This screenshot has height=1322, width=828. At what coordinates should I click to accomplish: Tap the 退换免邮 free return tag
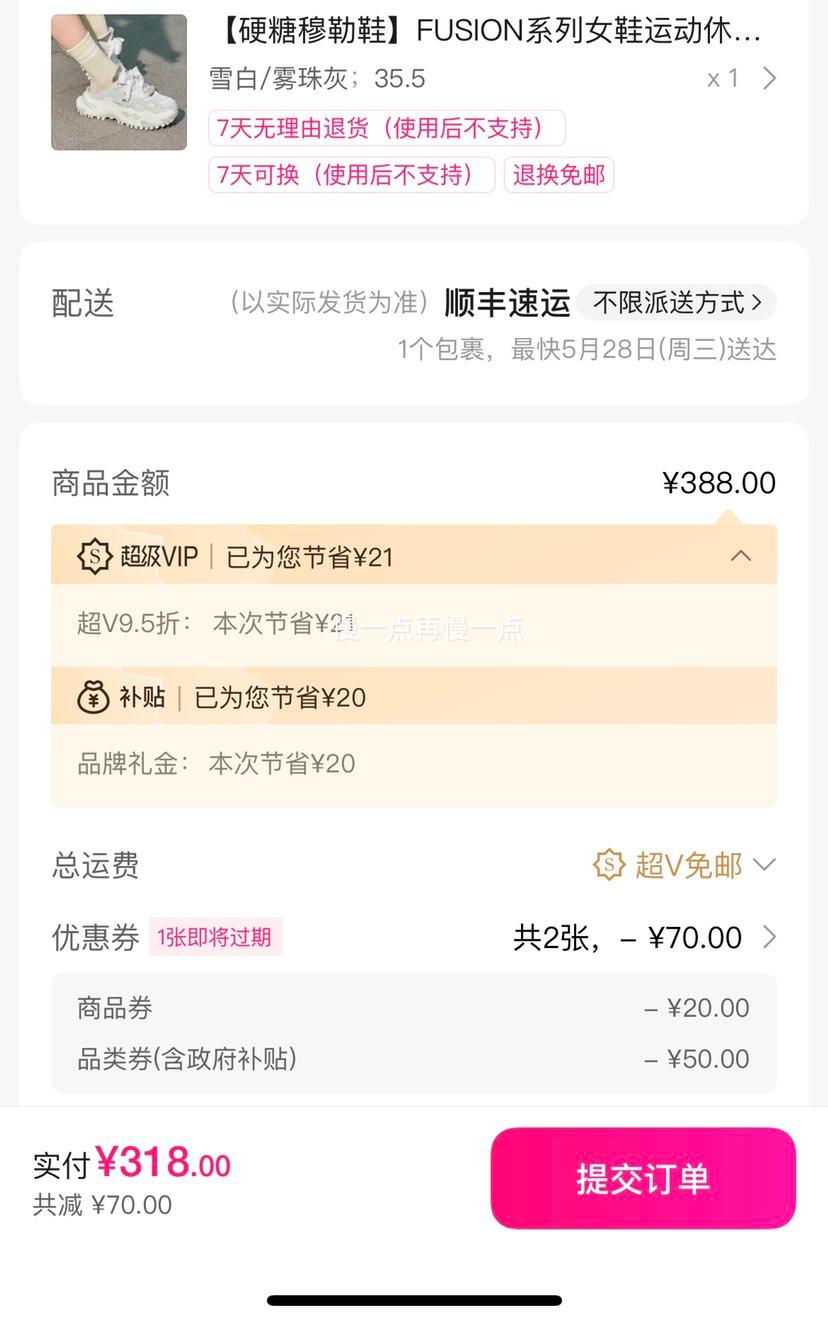pyautogui.click(x=559, y=175)
